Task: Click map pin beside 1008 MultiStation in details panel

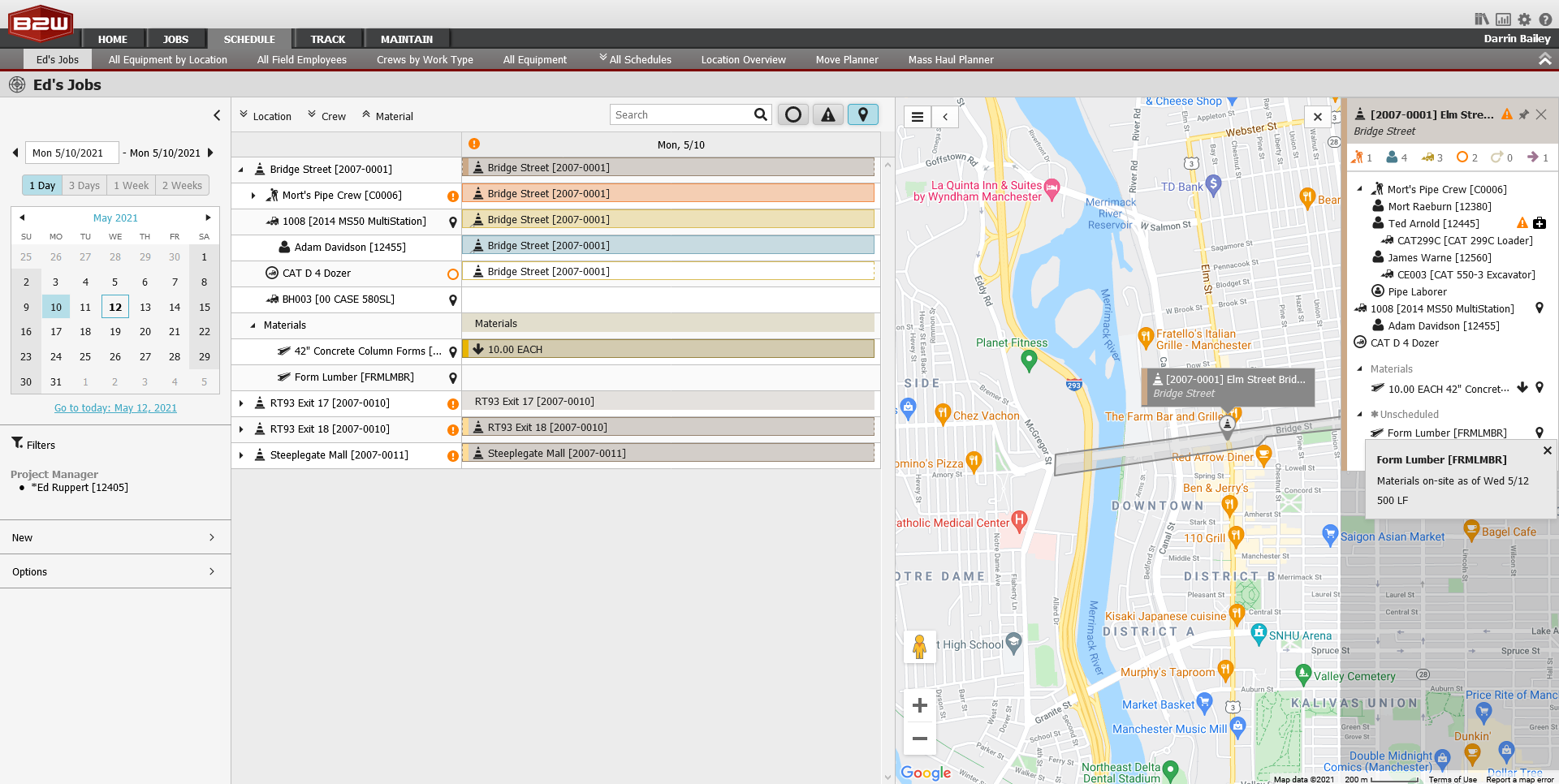Action: [1540, 308]
